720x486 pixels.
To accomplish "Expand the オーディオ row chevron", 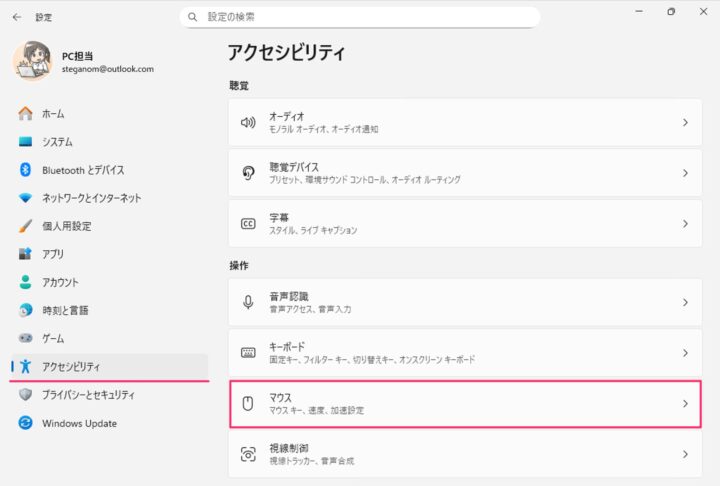I will (685, 122).
